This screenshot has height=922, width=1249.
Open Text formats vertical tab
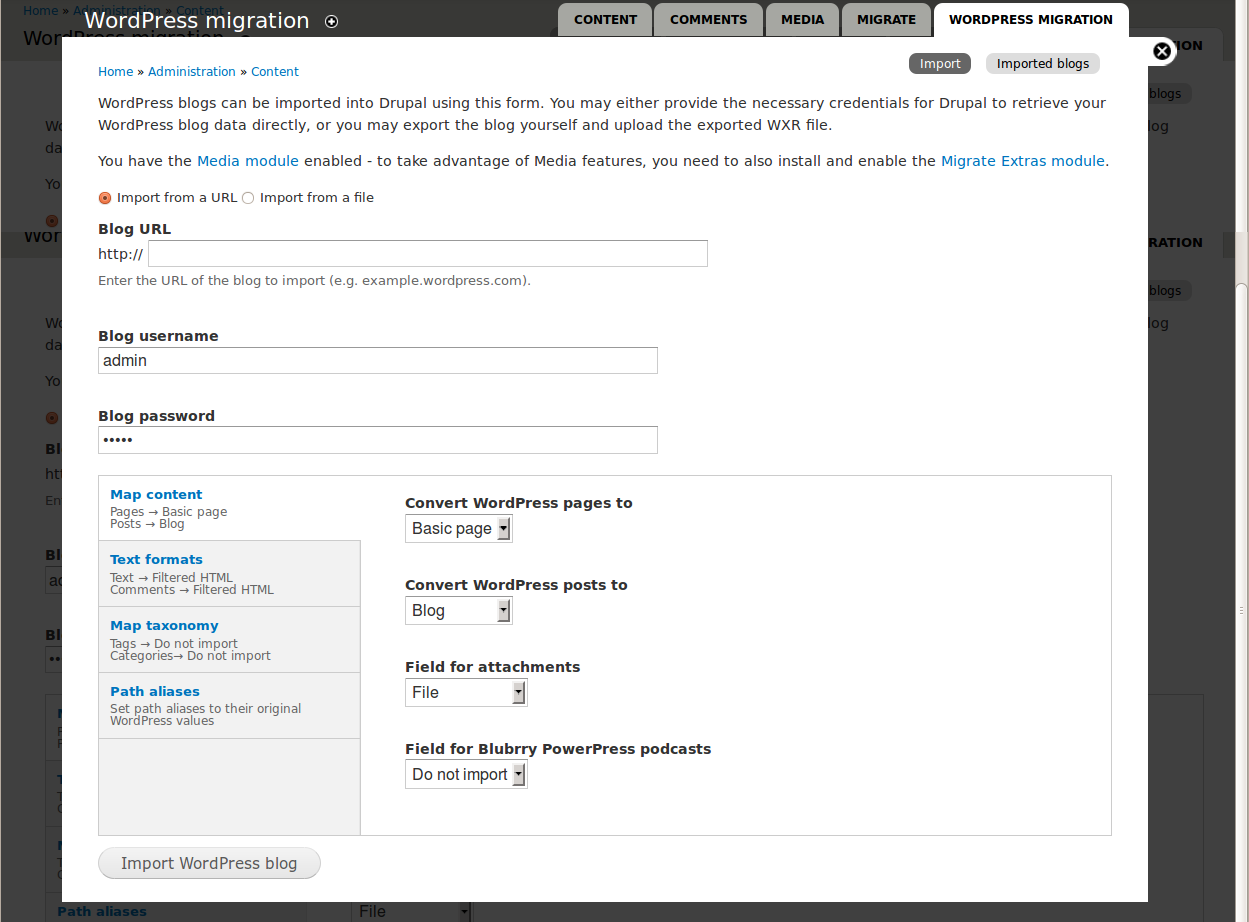pos(229,574)
